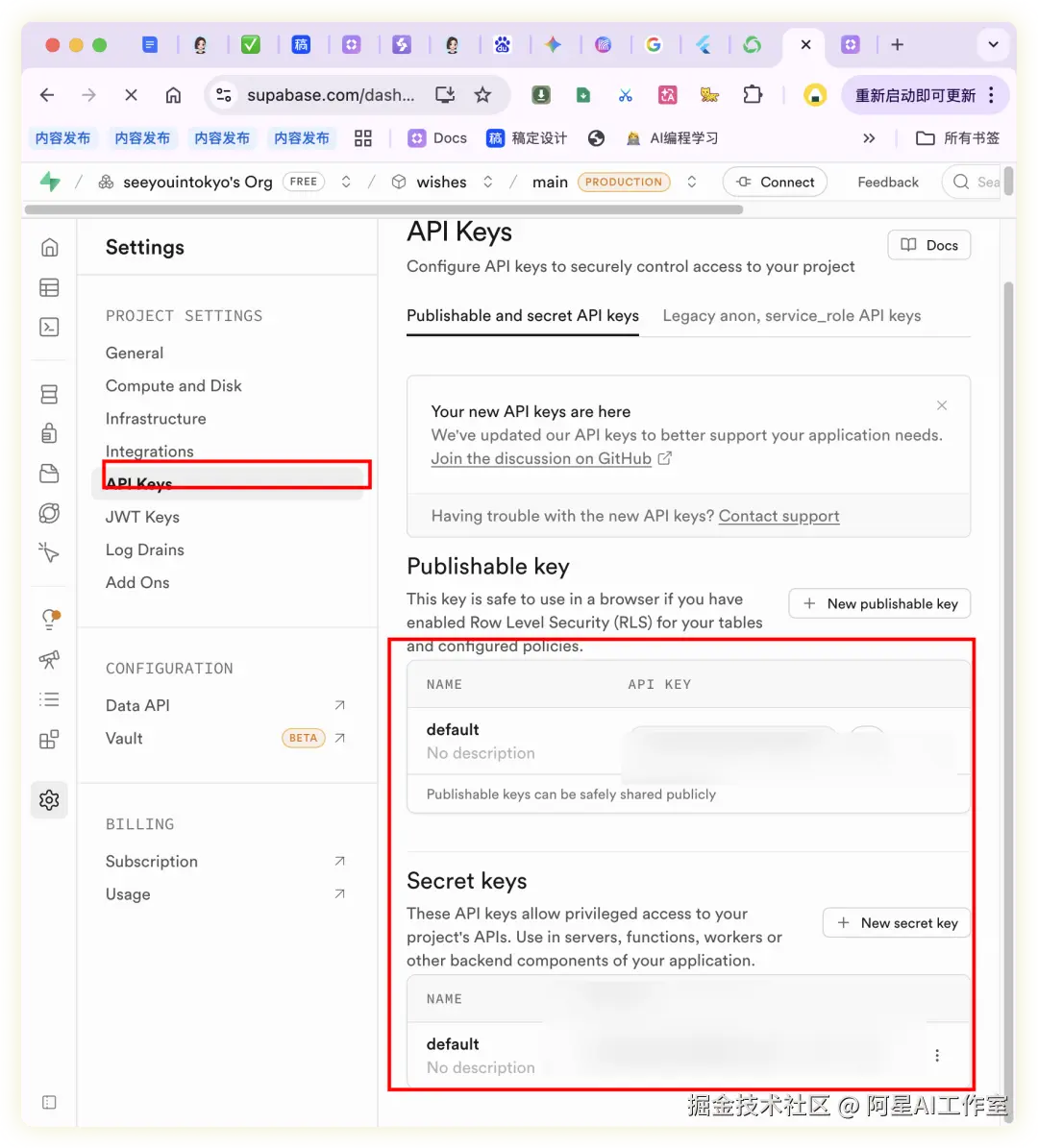Open the 稿定设计 bookmark
The height and width of the screenshot is (1148, 1038).
click(x=526, y=138)
